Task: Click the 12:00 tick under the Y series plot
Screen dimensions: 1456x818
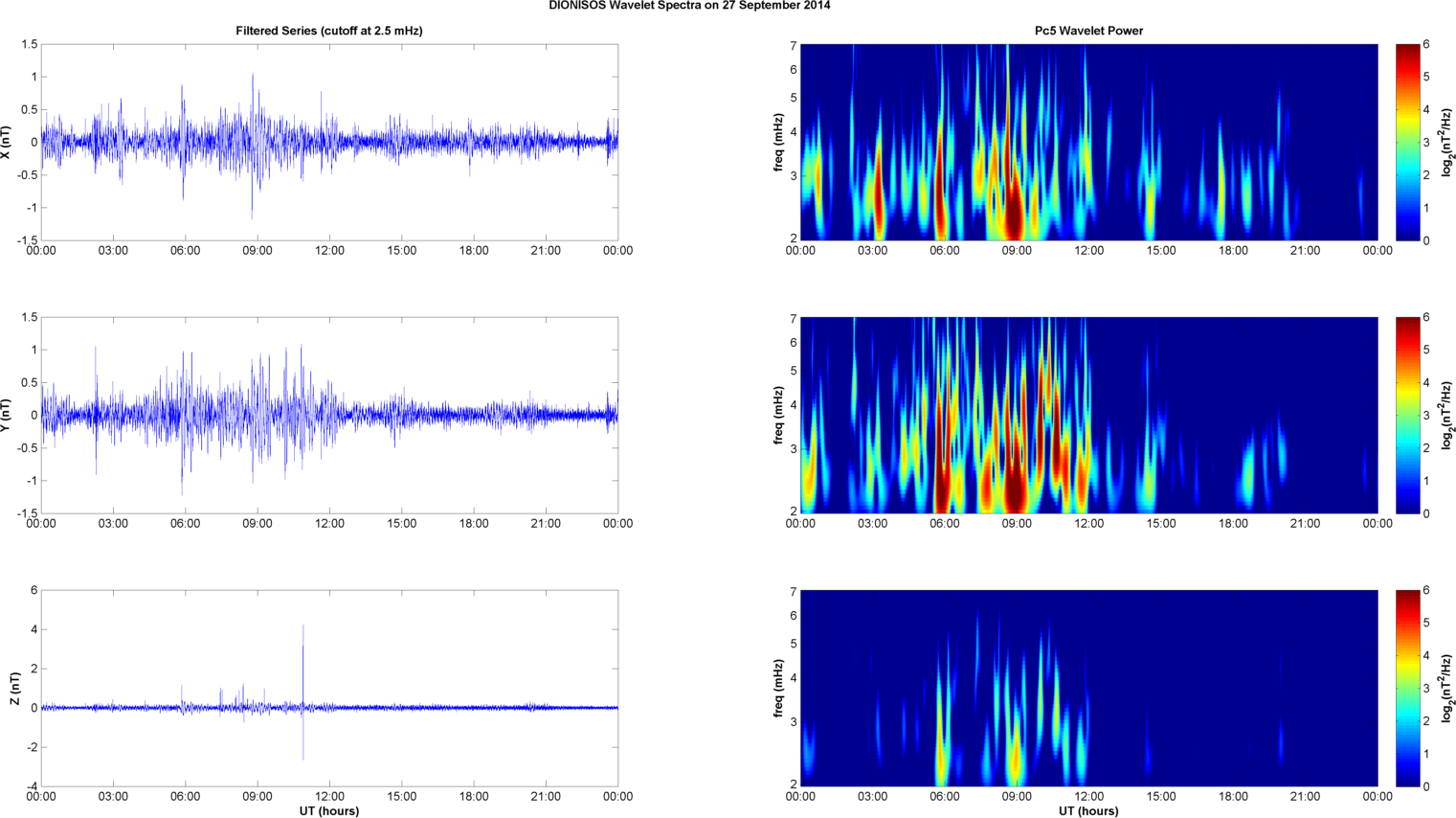Action: point(329,524)
